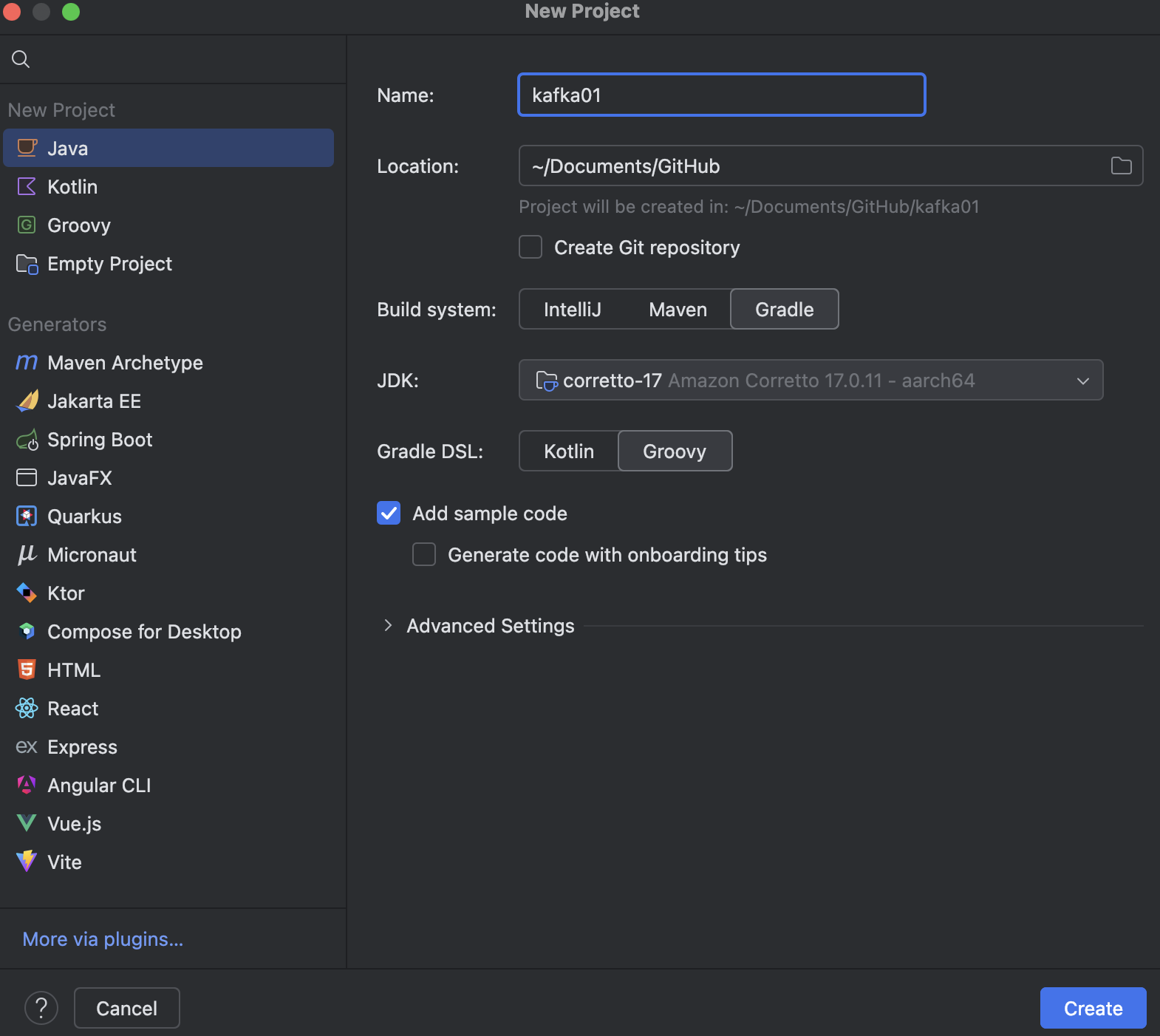The height and width of the screenshot is (1036, 1160).
Task: Click the Cancel button
Action: click(x=127, y=1008)
